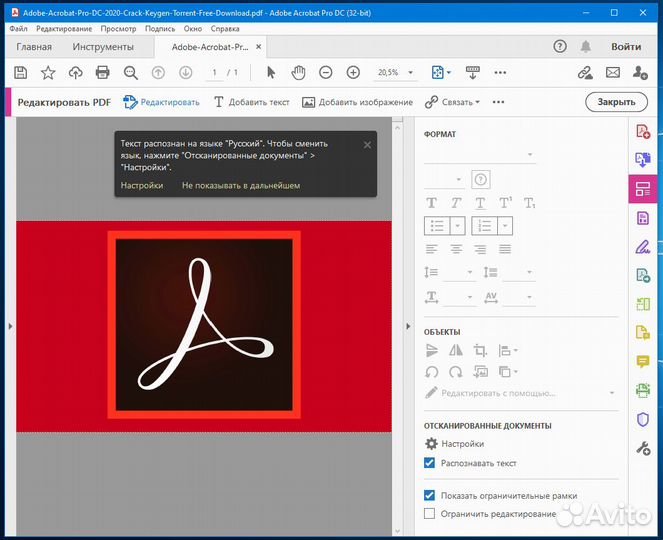Image resolution: width=663 pixels, height=540 pixels.
Task: Open the Справка menu
Action: click(x=225, y=29)
